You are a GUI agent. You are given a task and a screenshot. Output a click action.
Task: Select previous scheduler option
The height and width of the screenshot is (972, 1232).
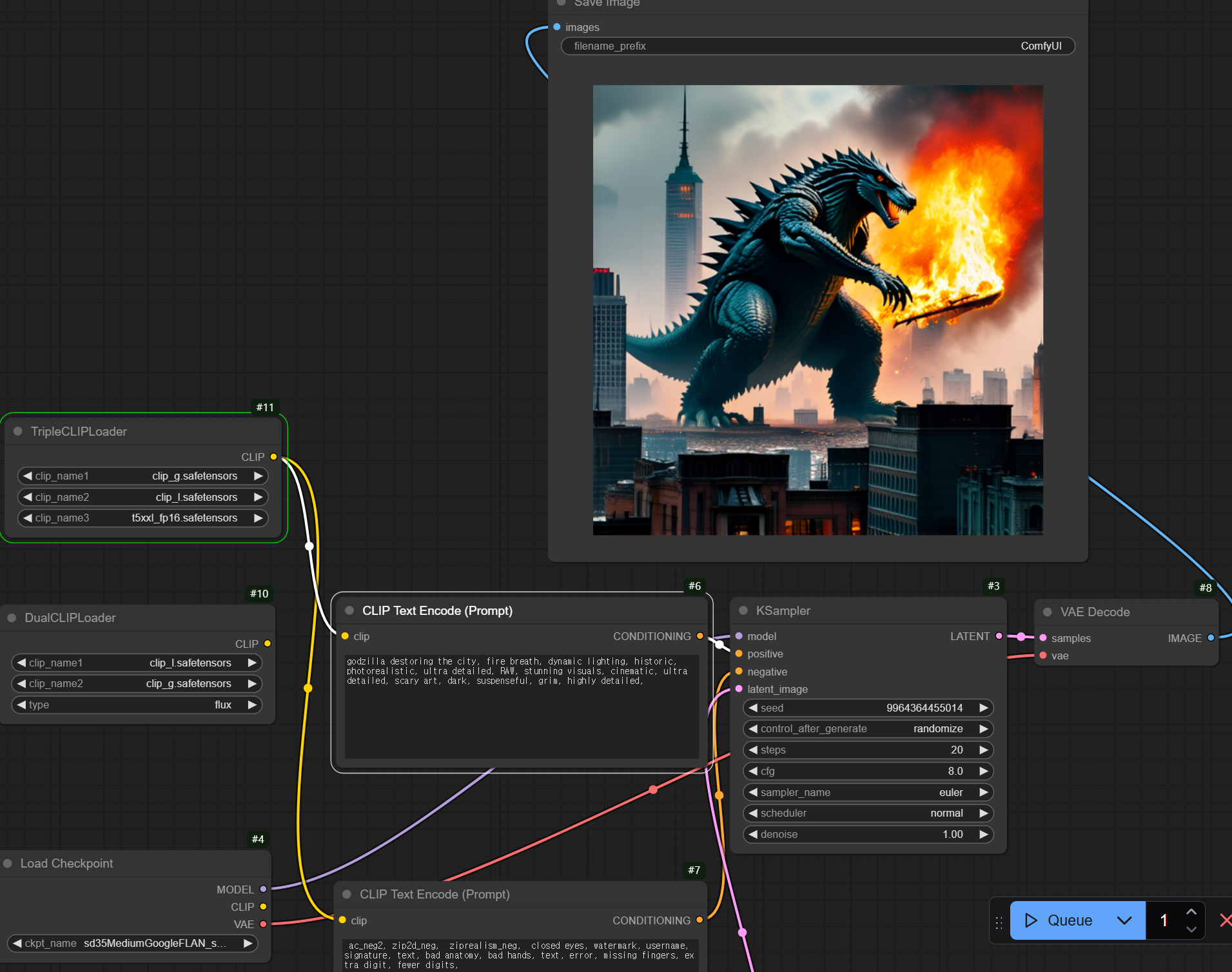click(x=752, y=813)
